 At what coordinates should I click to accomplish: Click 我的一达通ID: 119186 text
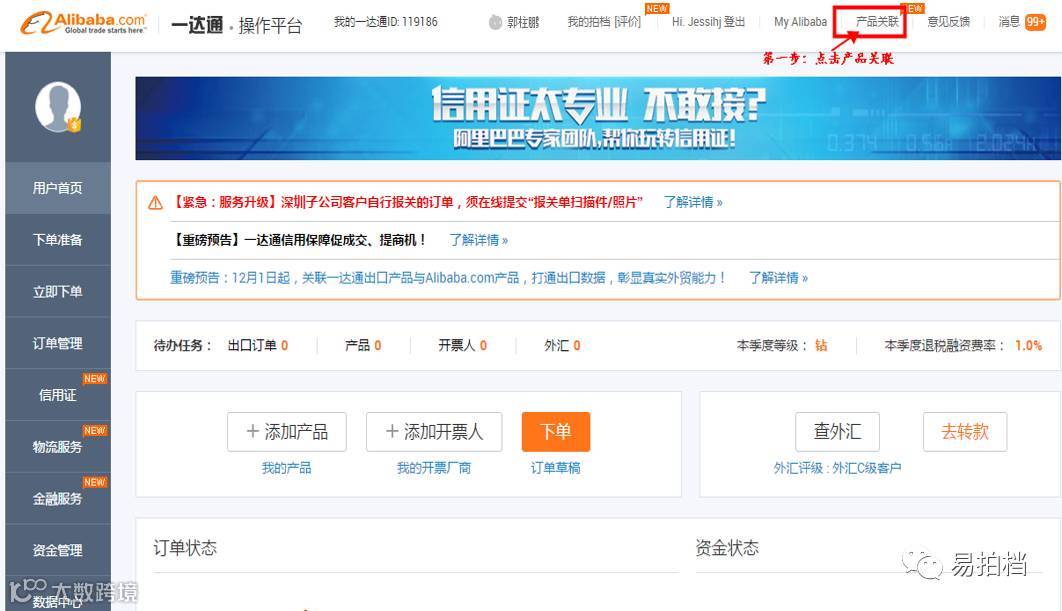[x=385, y=22]
